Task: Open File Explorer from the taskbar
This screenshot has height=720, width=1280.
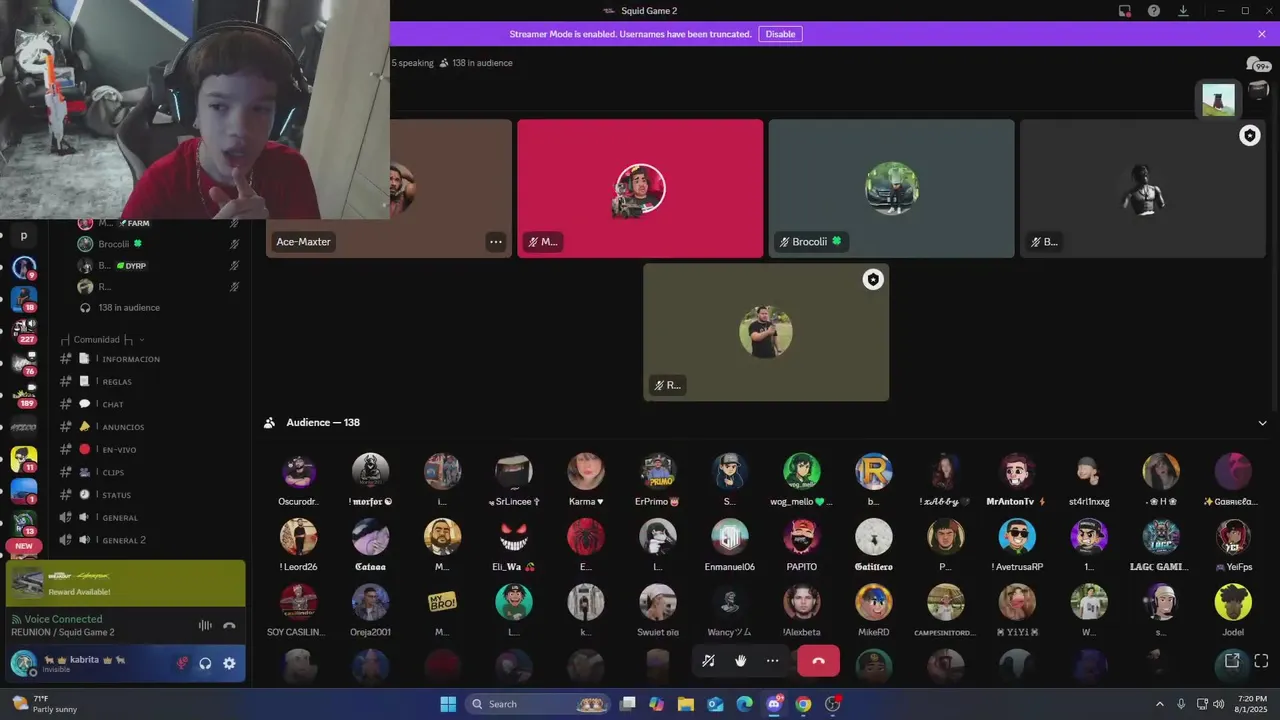Action: [x=686, y=704]
